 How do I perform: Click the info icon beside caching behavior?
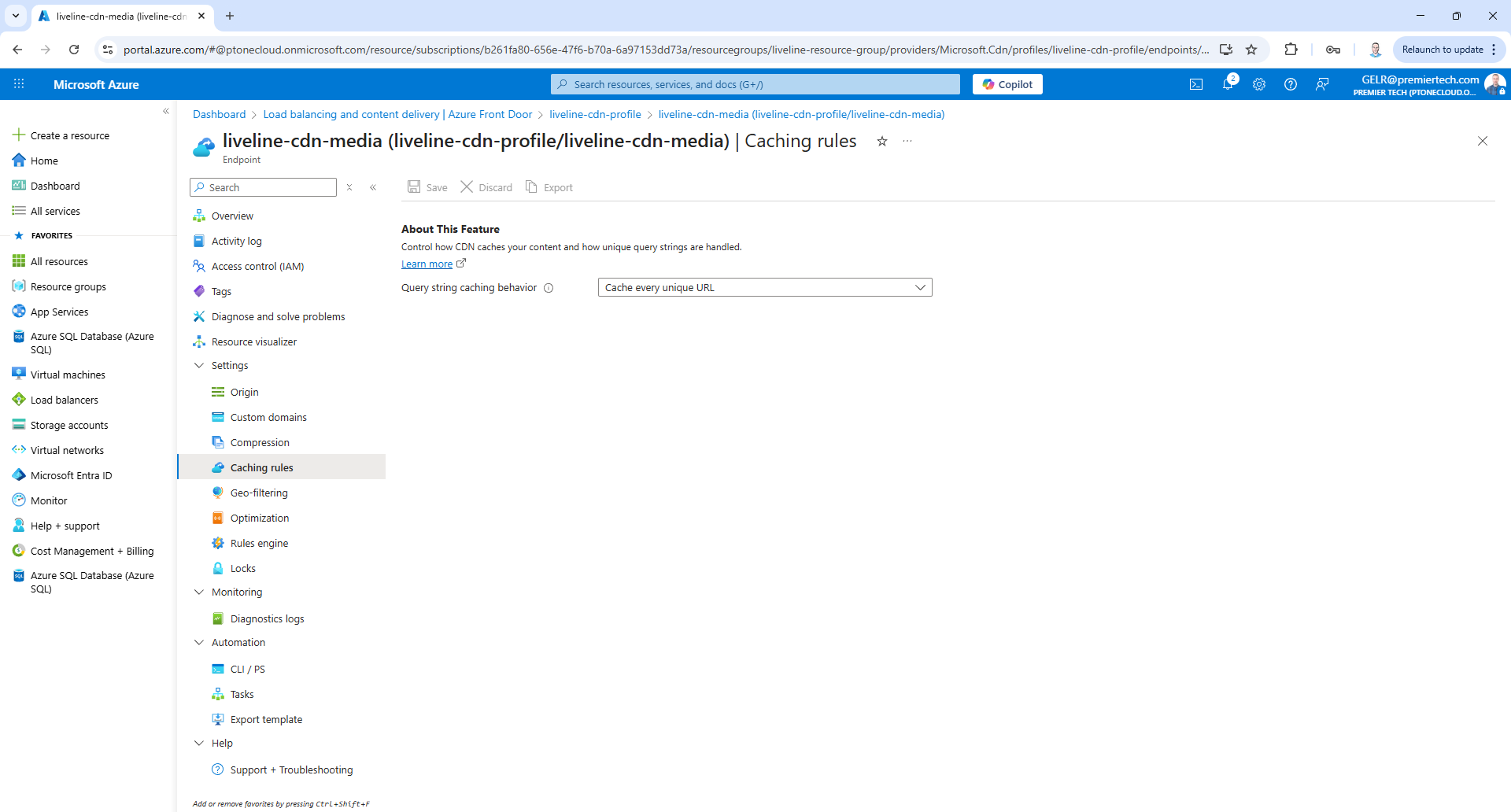pyautogui.click(x=549, y=288)
